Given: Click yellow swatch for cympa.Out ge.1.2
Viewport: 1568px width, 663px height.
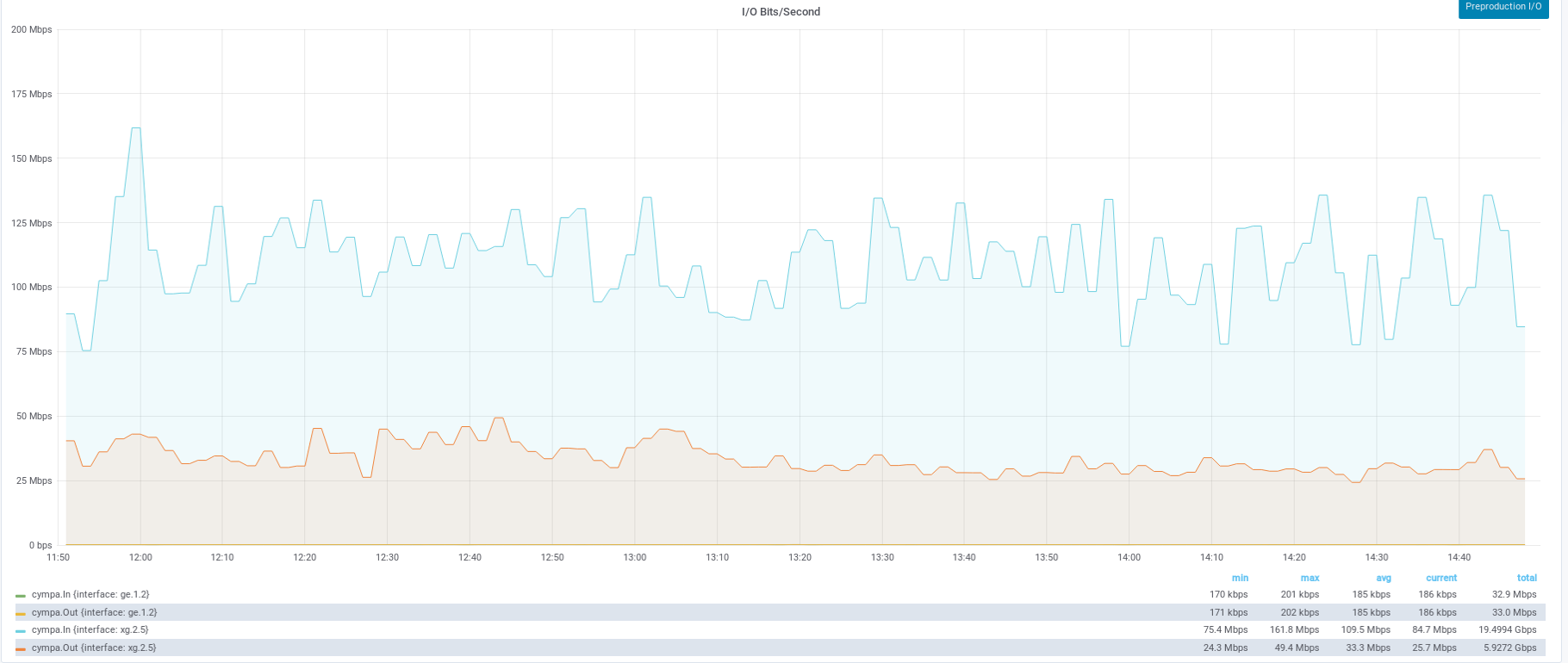Looking at the screenshot, I should point(21,614).
